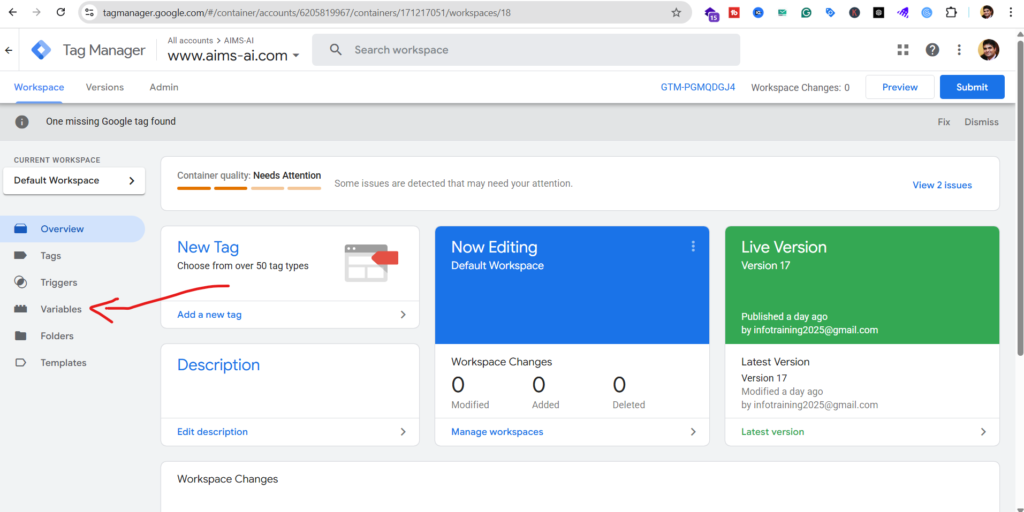This screenshot has height=512, width=1024.
Task: Click the Grammarly extension icon
Action: click(x=807, y=12)
